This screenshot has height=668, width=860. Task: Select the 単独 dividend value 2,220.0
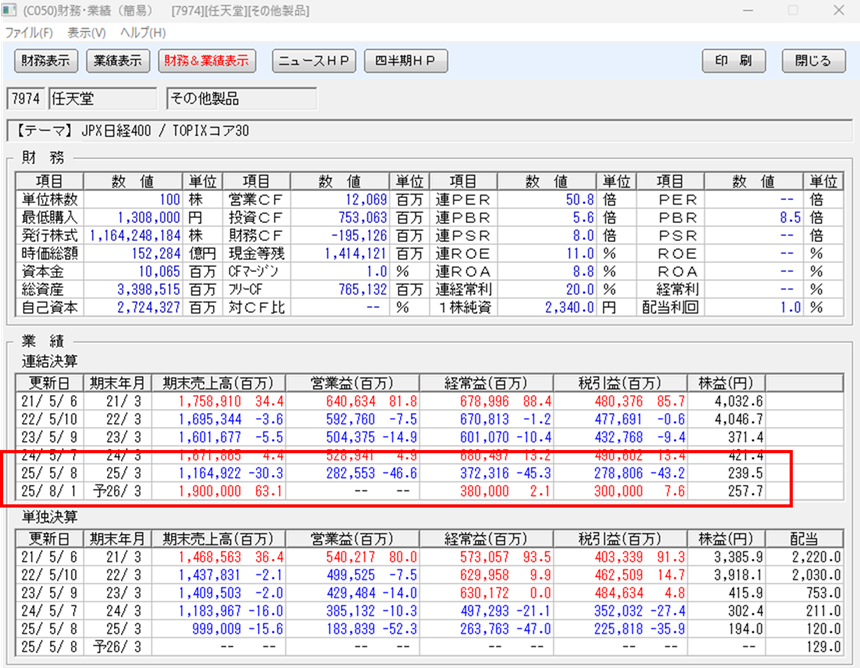tap(817, 557)
